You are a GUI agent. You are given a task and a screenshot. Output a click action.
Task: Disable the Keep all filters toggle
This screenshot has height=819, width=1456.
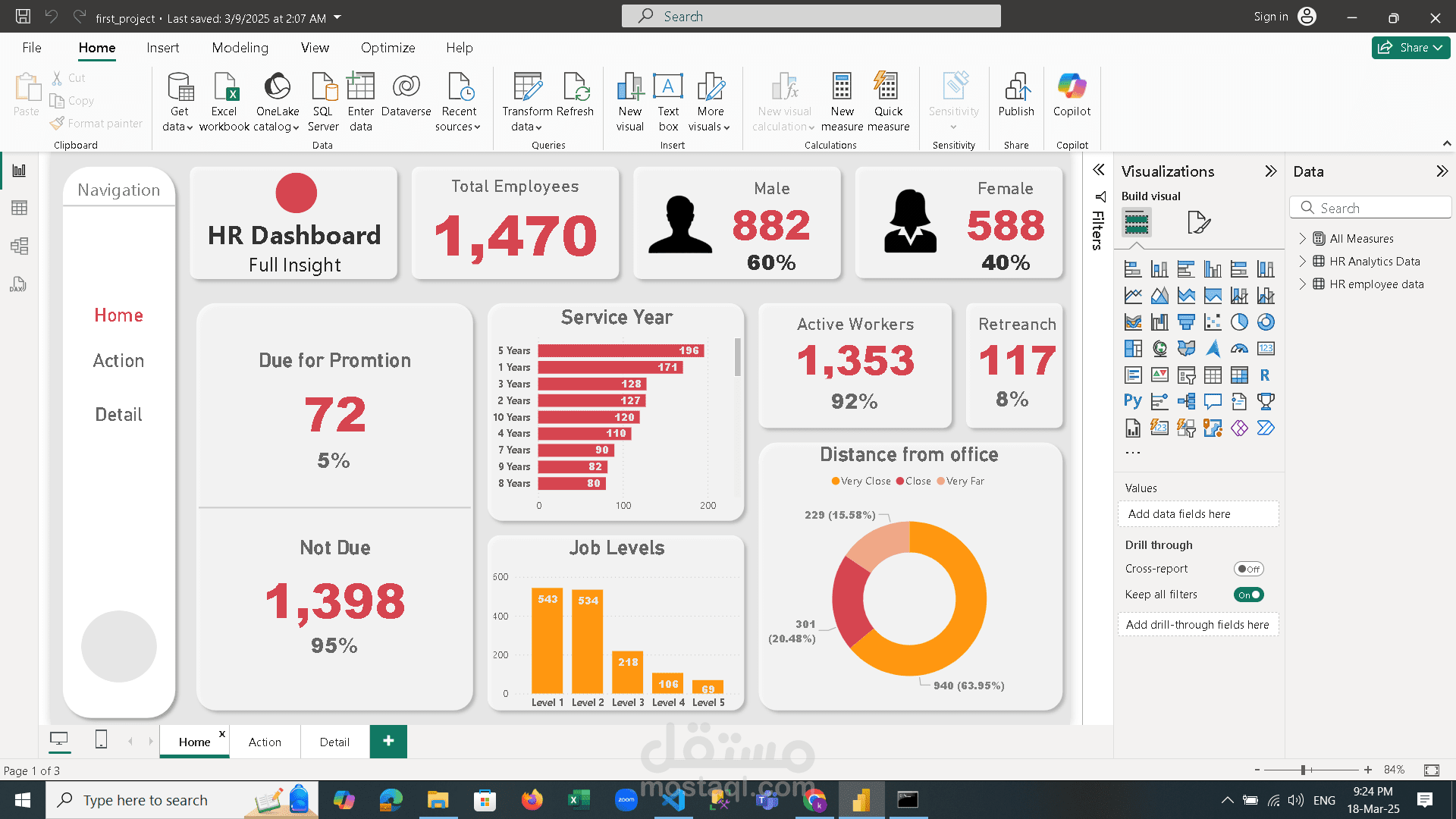[1249, 595]
